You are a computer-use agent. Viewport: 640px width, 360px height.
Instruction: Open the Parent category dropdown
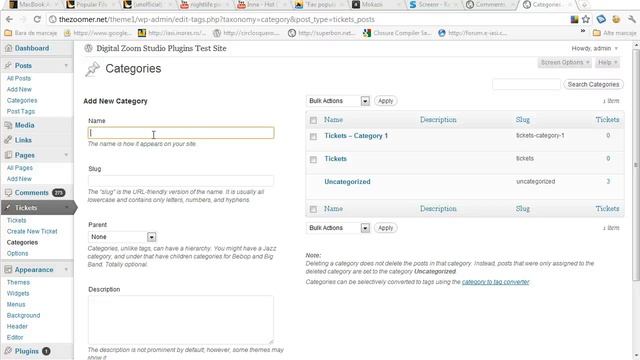[122, 237]
